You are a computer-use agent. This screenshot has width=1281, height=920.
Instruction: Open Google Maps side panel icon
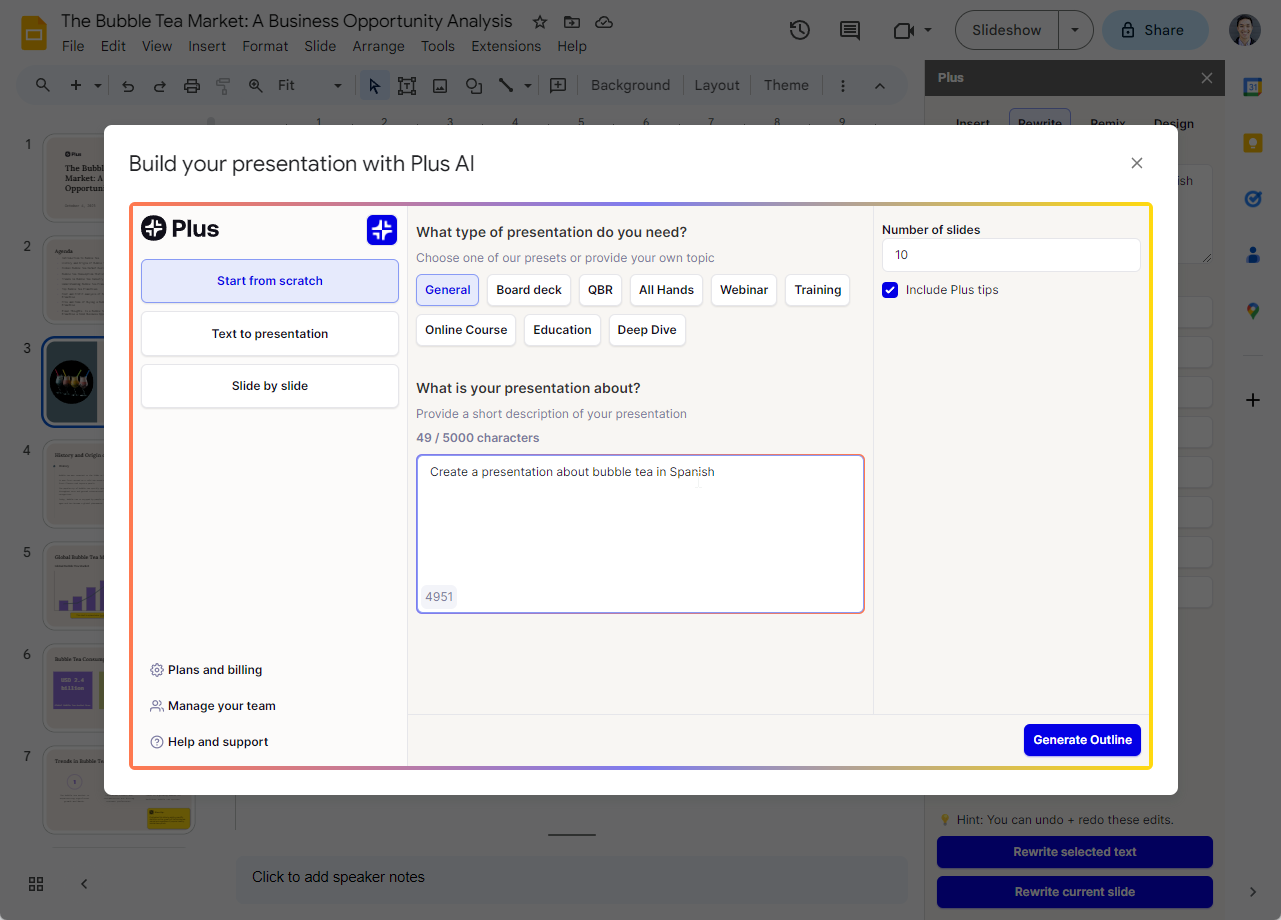1253,311
